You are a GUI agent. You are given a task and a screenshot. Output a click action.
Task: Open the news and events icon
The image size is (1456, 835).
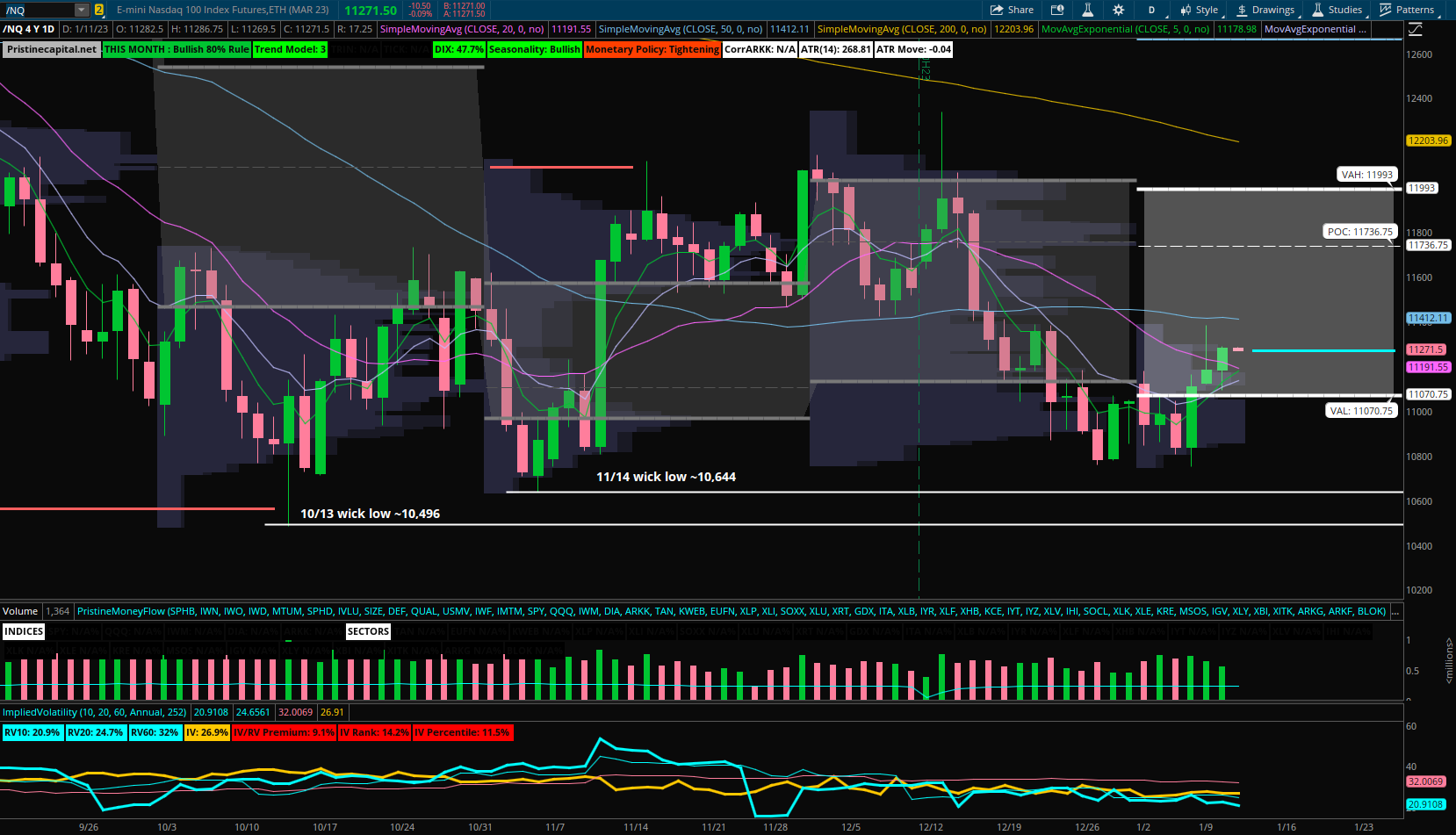[1057, 10]
